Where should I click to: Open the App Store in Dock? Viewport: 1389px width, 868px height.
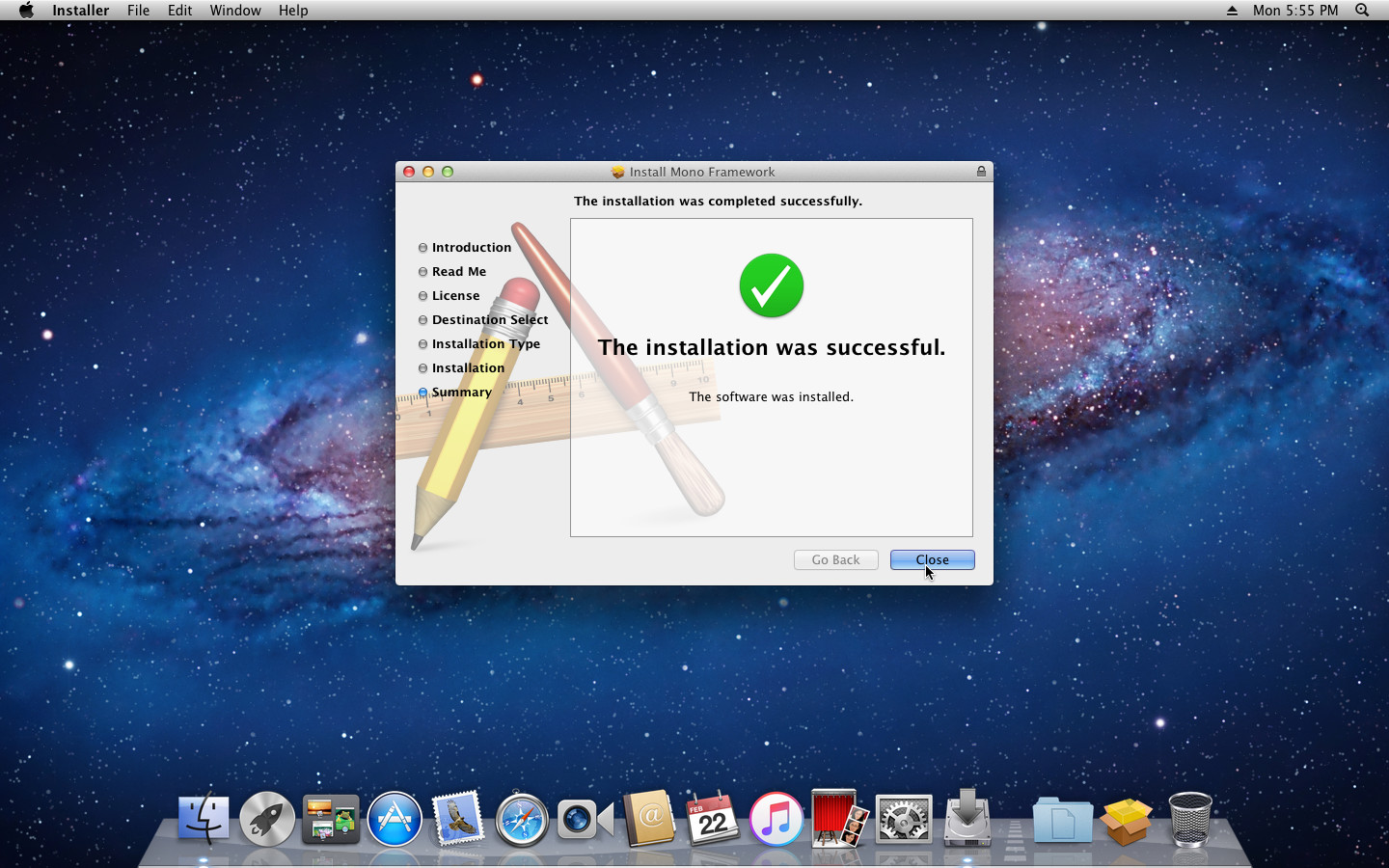coord(395,820)
